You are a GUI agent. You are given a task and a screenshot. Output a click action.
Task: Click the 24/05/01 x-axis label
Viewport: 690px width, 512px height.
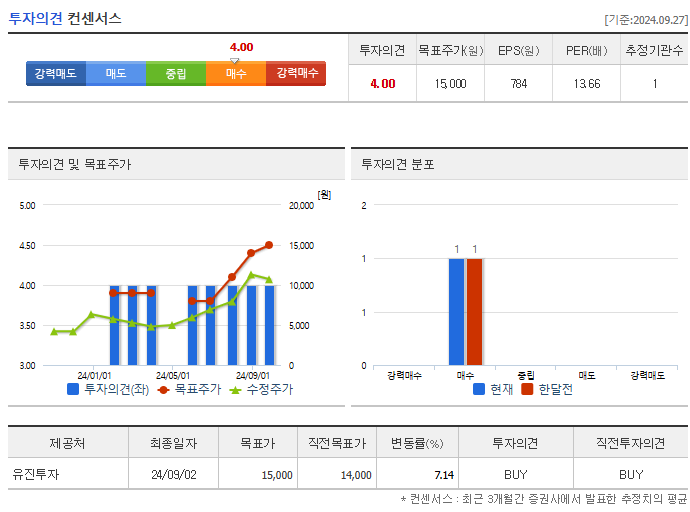tap(172, 376)
